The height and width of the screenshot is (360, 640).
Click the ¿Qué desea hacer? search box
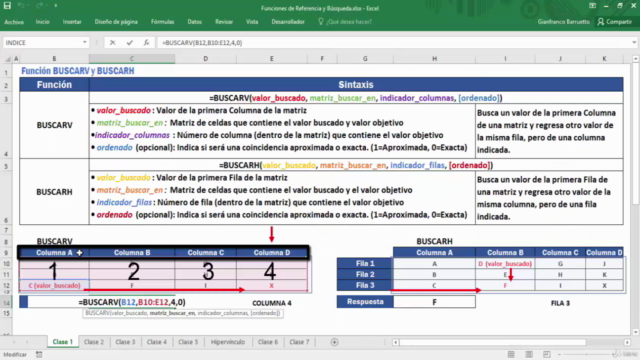click(x=345, y=22)
